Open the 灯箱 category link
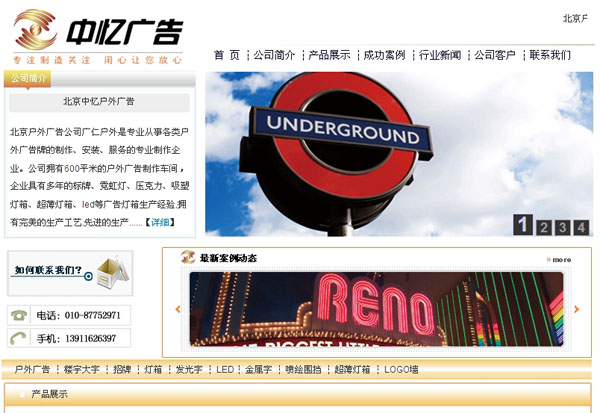The height and width of the screenshot is (413, 600). 153,370
